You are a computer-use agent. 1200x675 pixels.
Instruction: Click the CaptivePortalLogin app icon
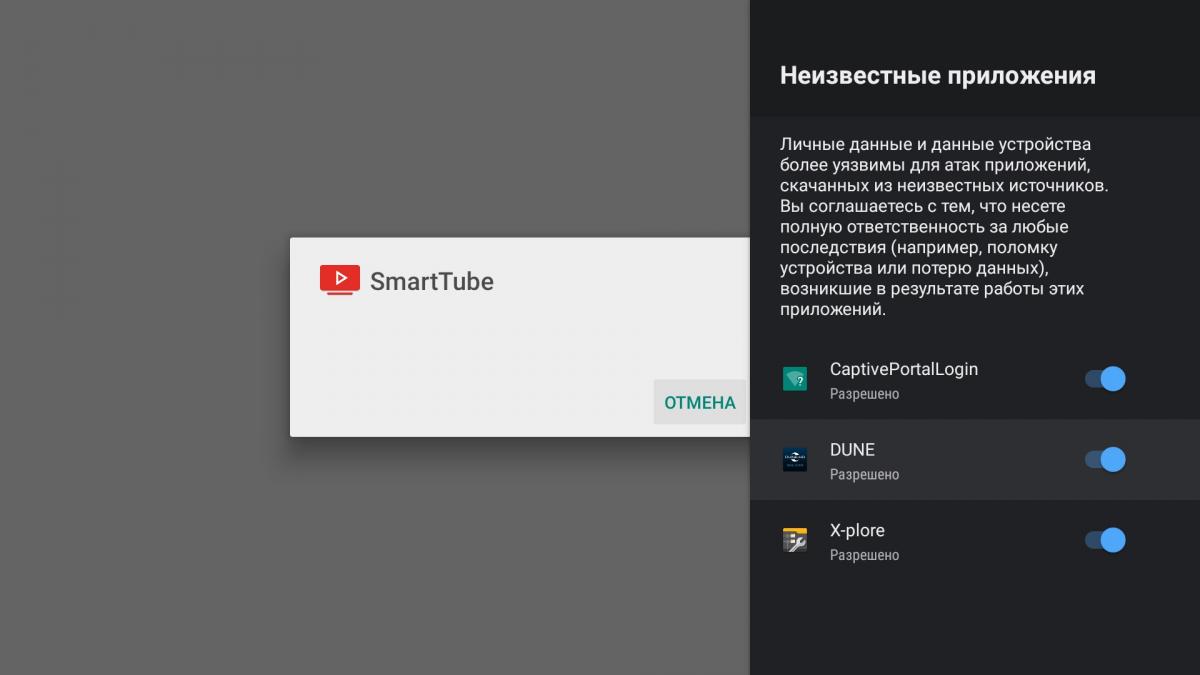[x=795, y=379]
